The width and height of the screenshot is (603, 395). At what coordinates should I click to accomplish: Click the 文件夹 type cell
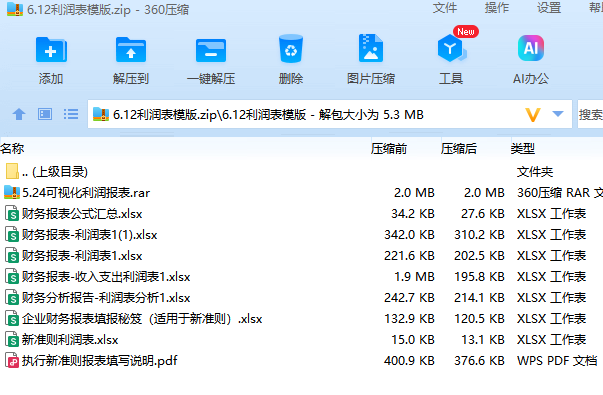pyautogui.click(x=535, y=172)
